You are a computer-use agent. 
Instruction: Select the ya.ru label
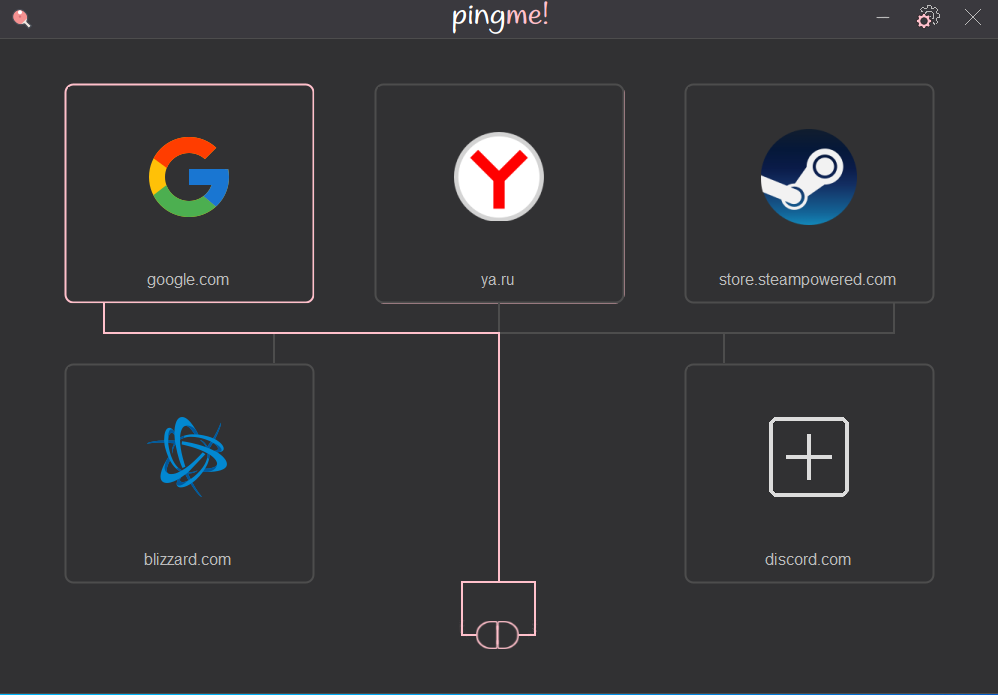(498, 279)
